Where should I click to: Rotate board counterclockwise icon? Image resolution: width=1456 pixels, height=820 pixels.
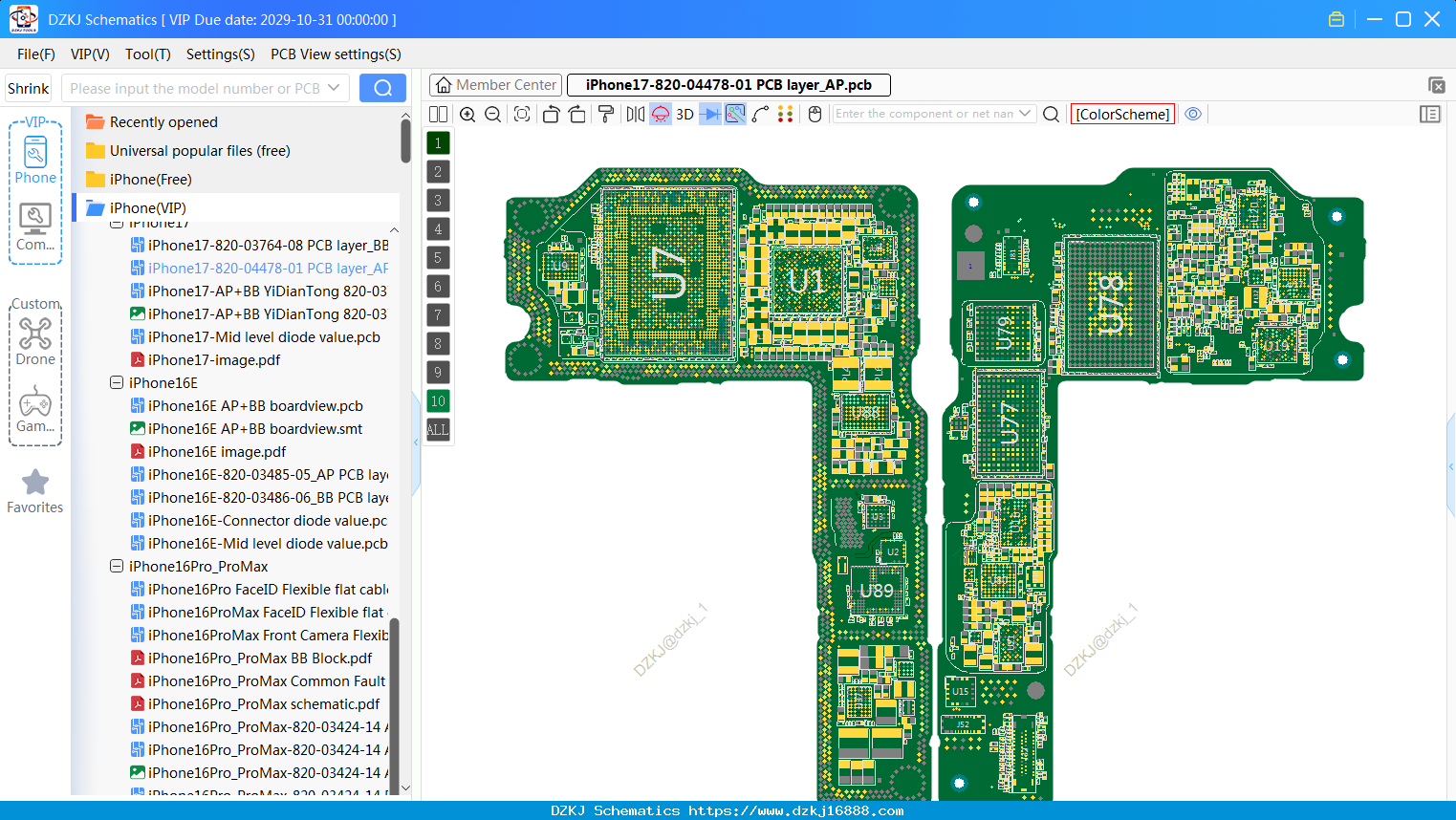pos(551,114)
